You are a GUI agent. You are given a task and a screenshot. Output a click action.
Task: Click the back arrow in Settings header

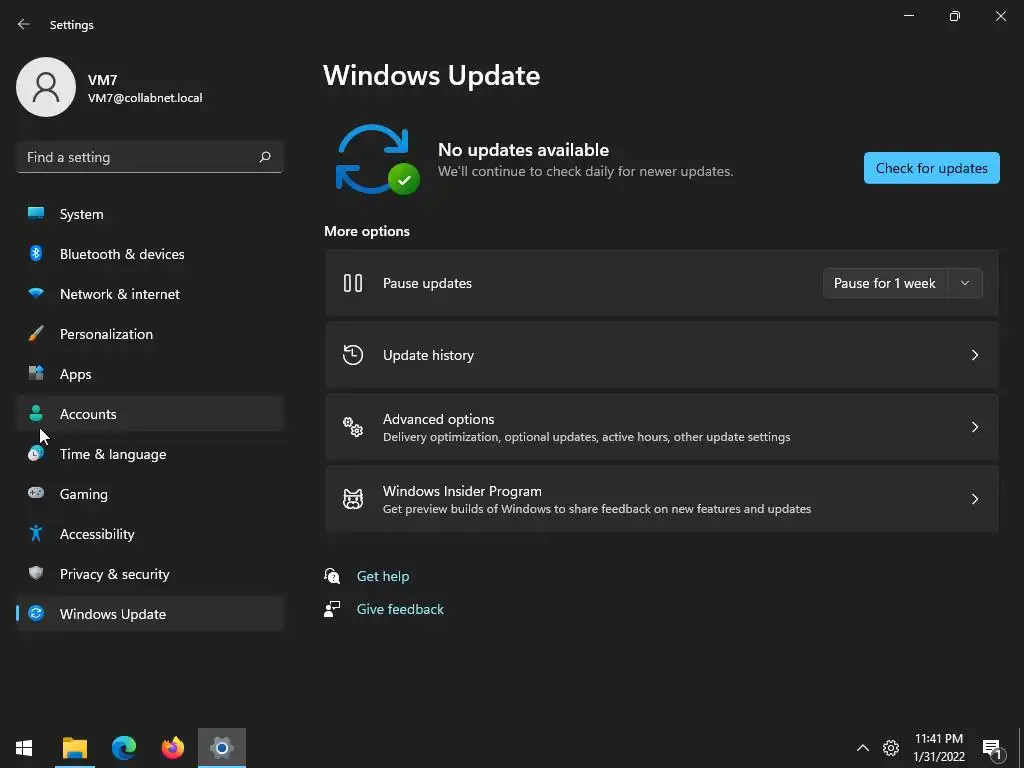[24, 24]
